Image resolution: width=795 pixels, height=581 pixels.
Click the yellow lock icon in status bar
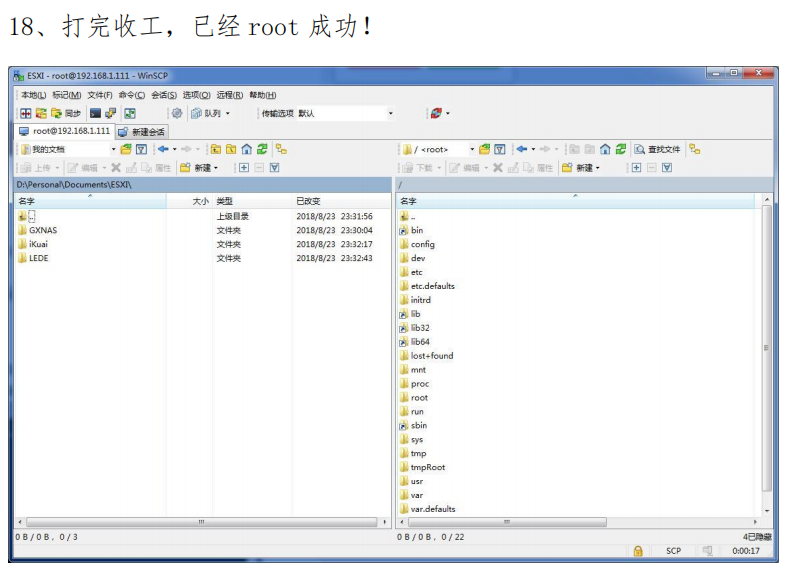[638, 551]
